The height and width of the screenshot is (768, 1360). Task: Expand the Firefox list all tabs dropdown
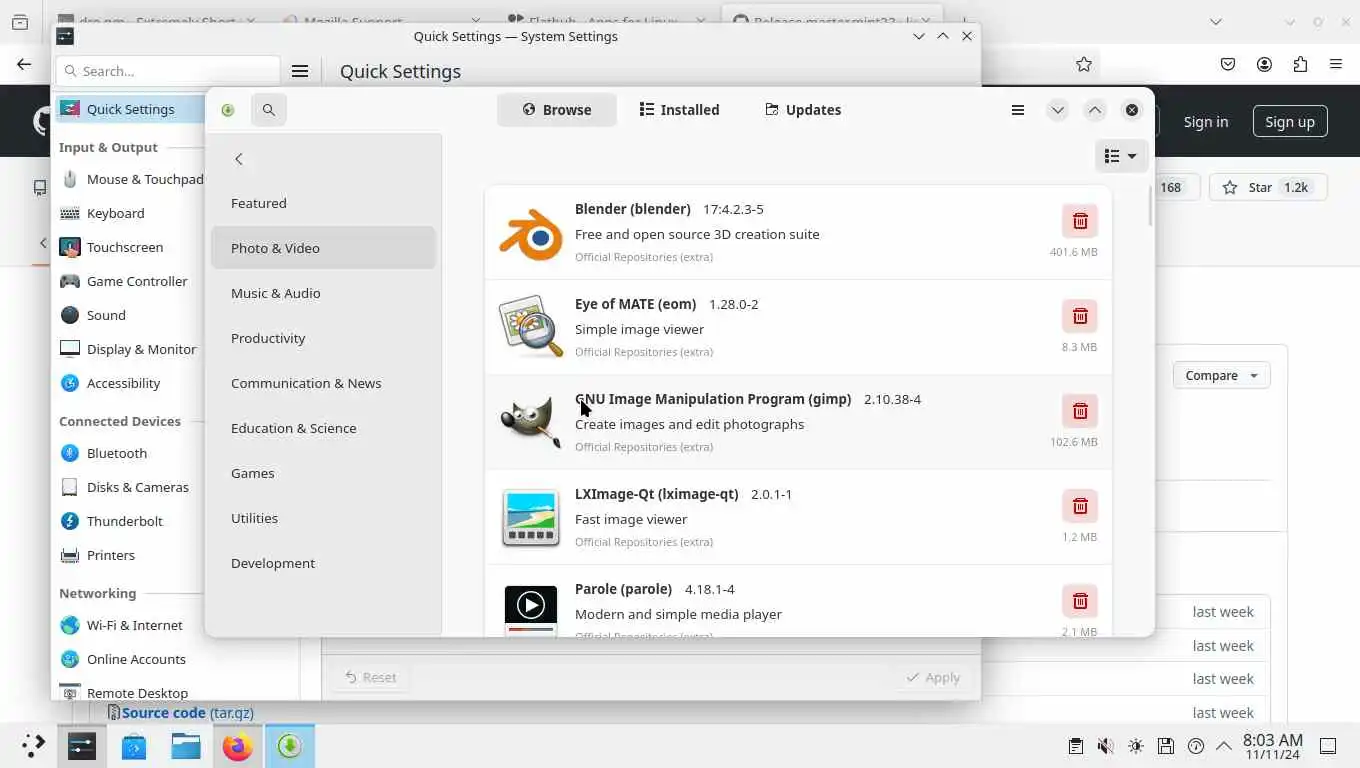1215,21
